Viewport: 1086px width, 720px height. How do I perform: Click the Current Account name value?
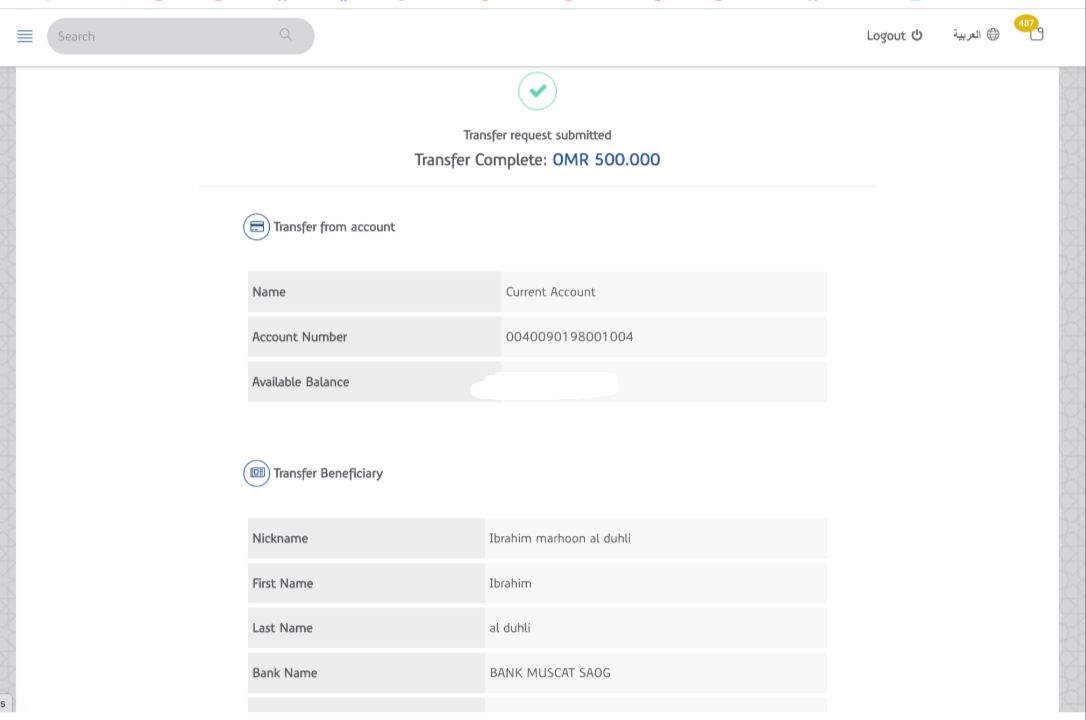[x=550, y=292]
